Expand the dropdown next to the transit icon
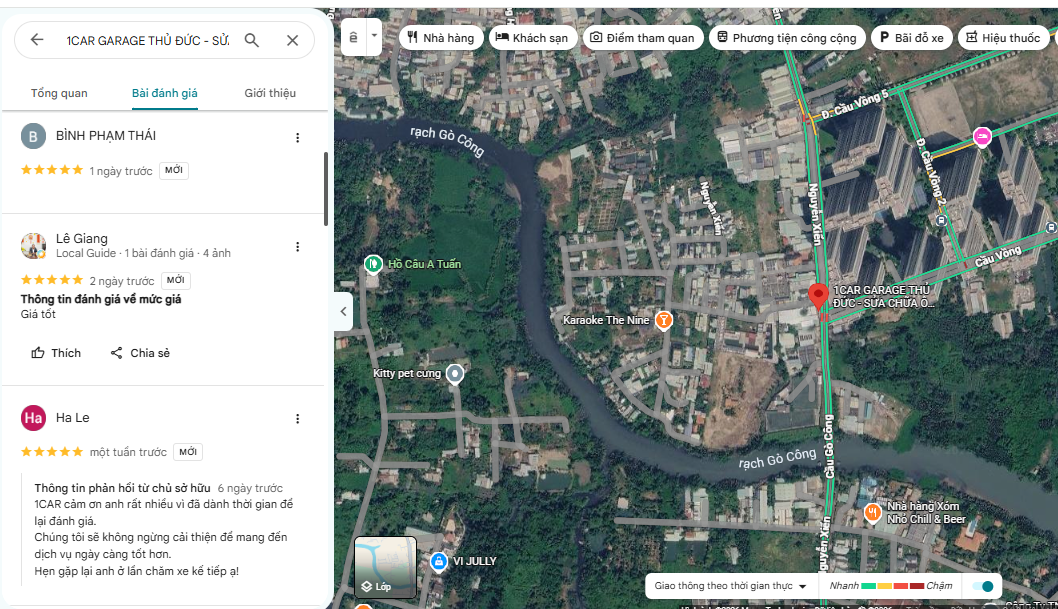This screenshot has width=1058, height=609. click(374, 37)
